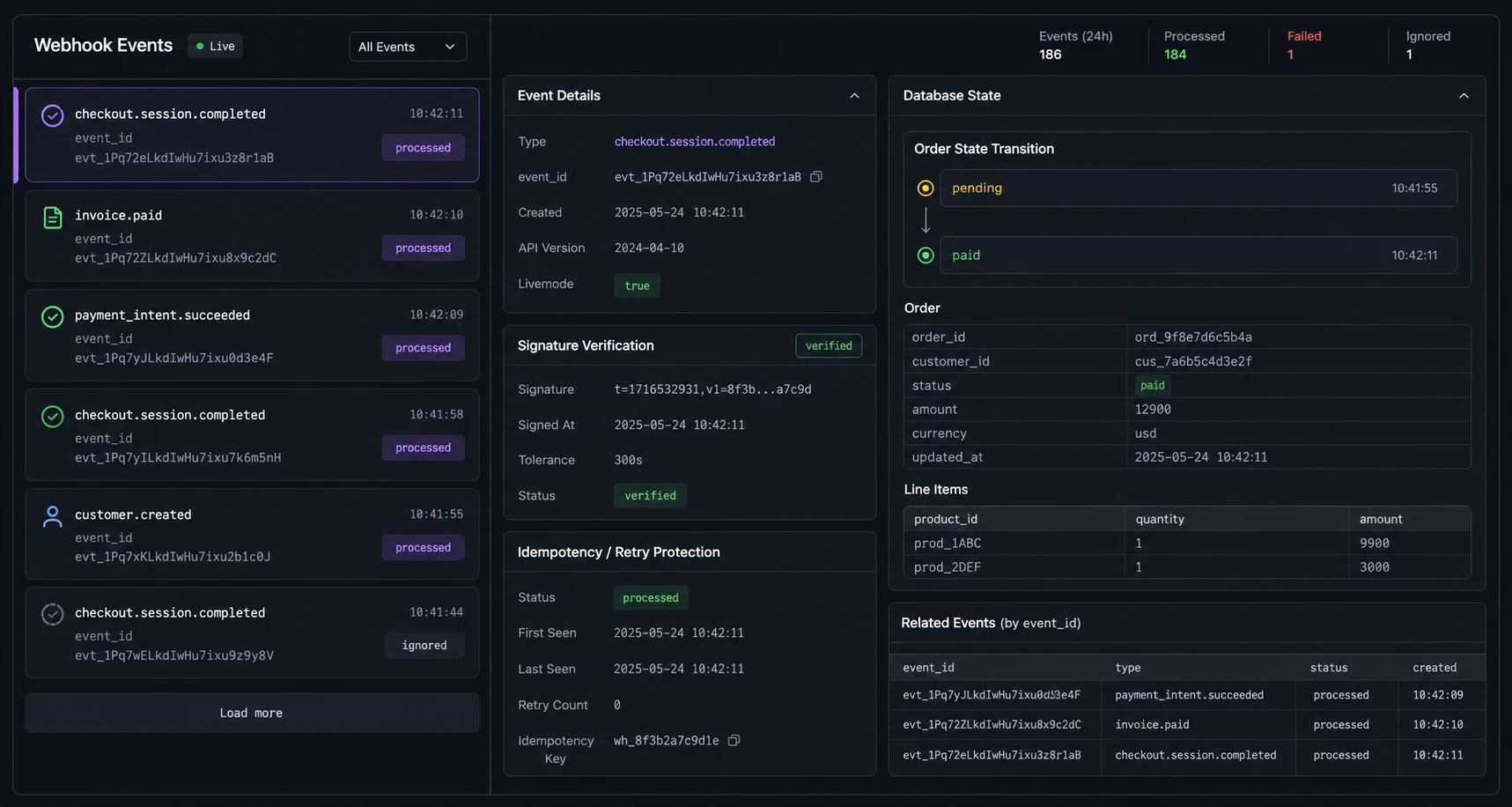
Task: Click the currency value usd
Action: [1146, 433]
